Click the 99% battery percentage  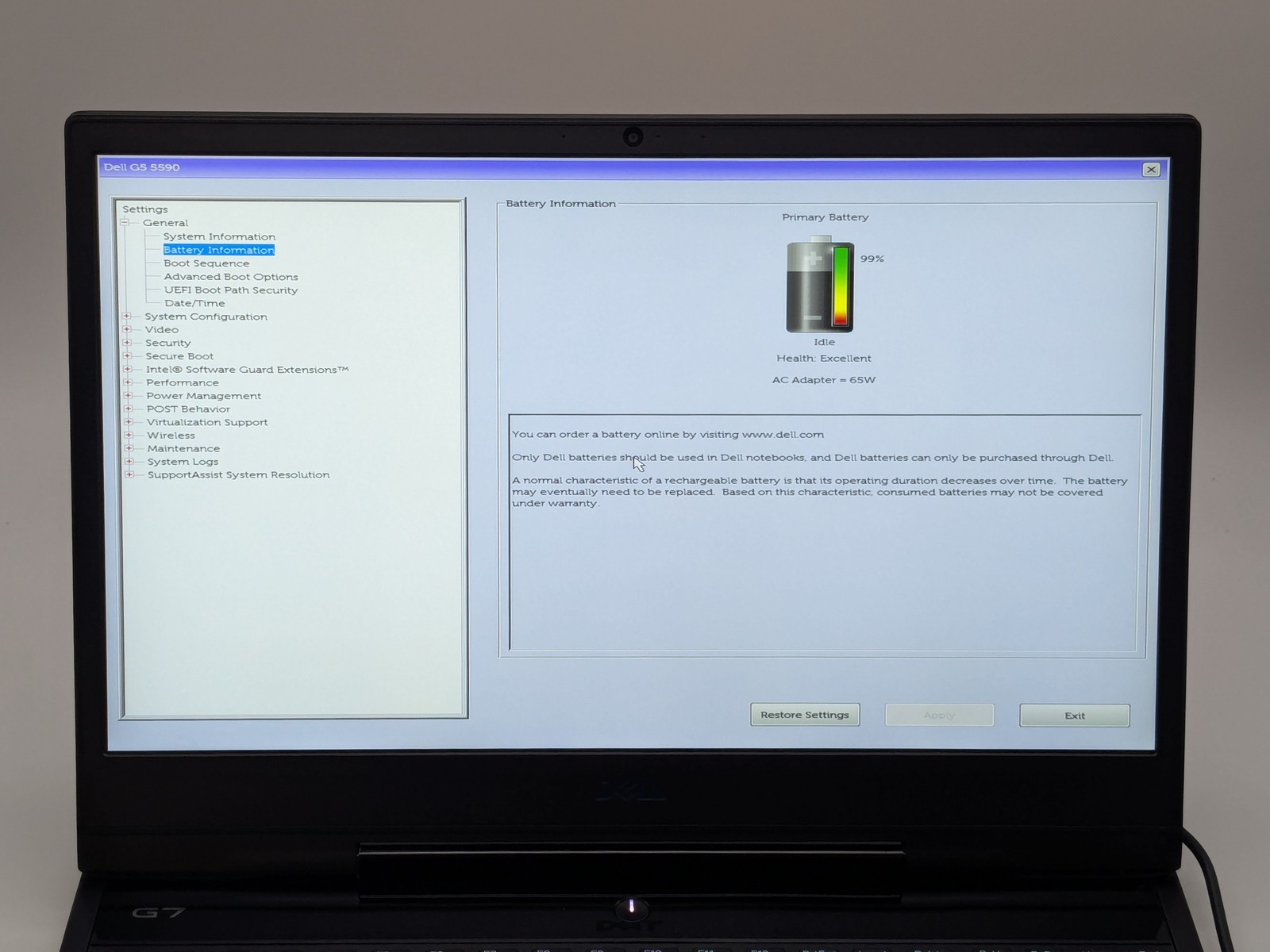coord(872,259)
